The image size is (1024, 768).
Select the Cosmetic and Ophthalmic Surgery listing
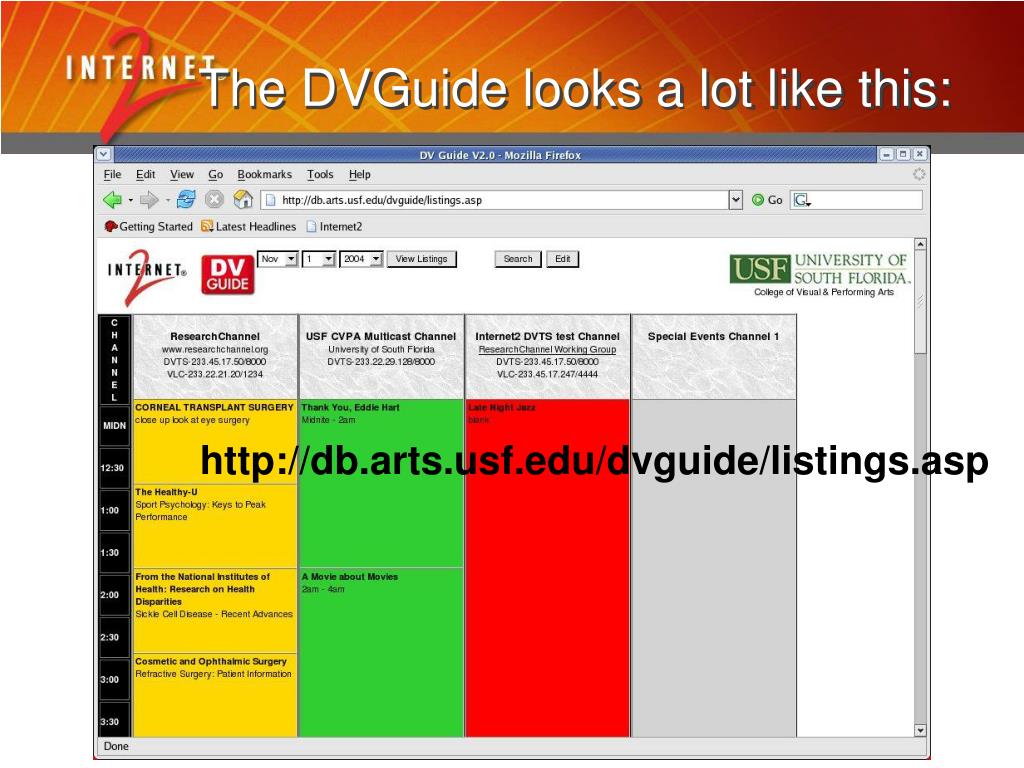[214, 696]
